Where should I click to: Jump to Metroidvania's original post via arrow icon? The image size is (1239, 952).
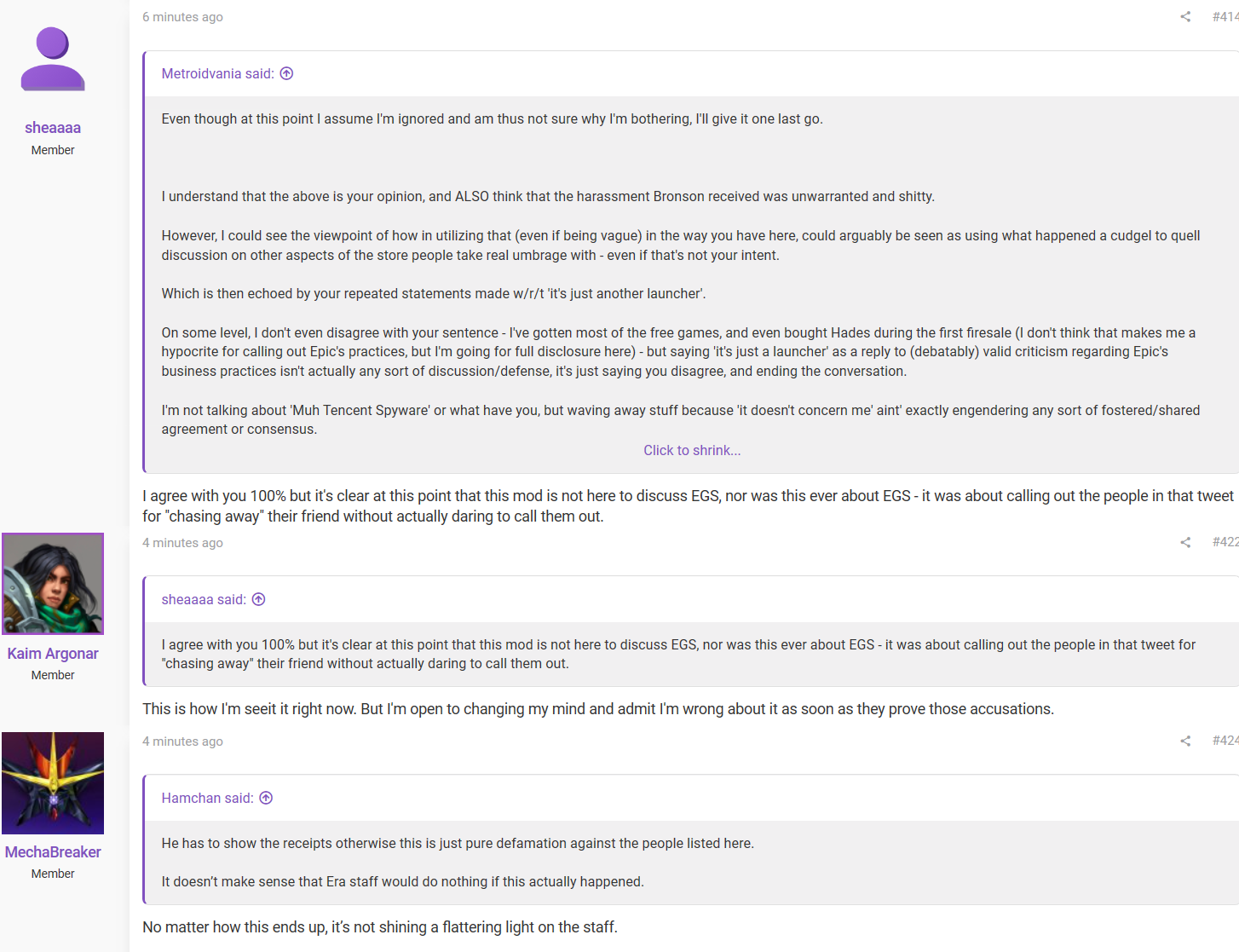point(287,73)
